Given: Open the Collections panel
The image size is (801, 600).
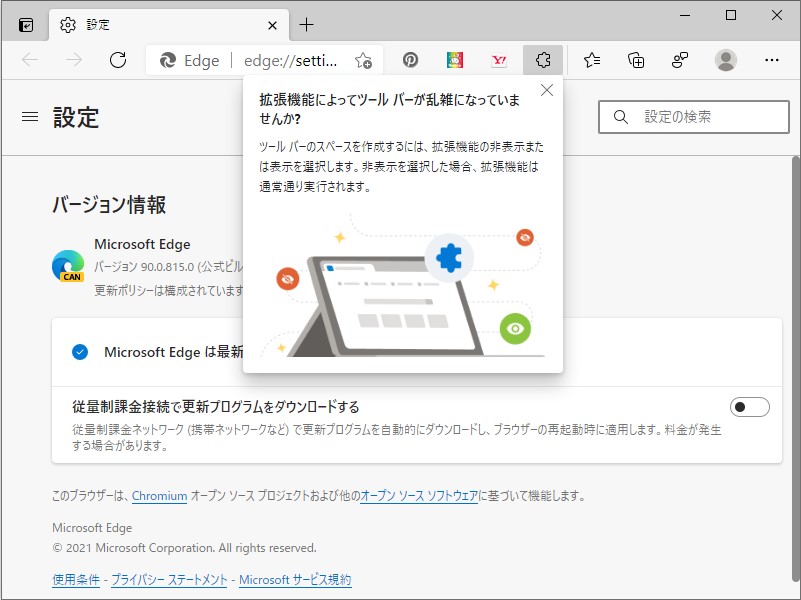Looking at the screenshot, I should click(x=635, y=60).
